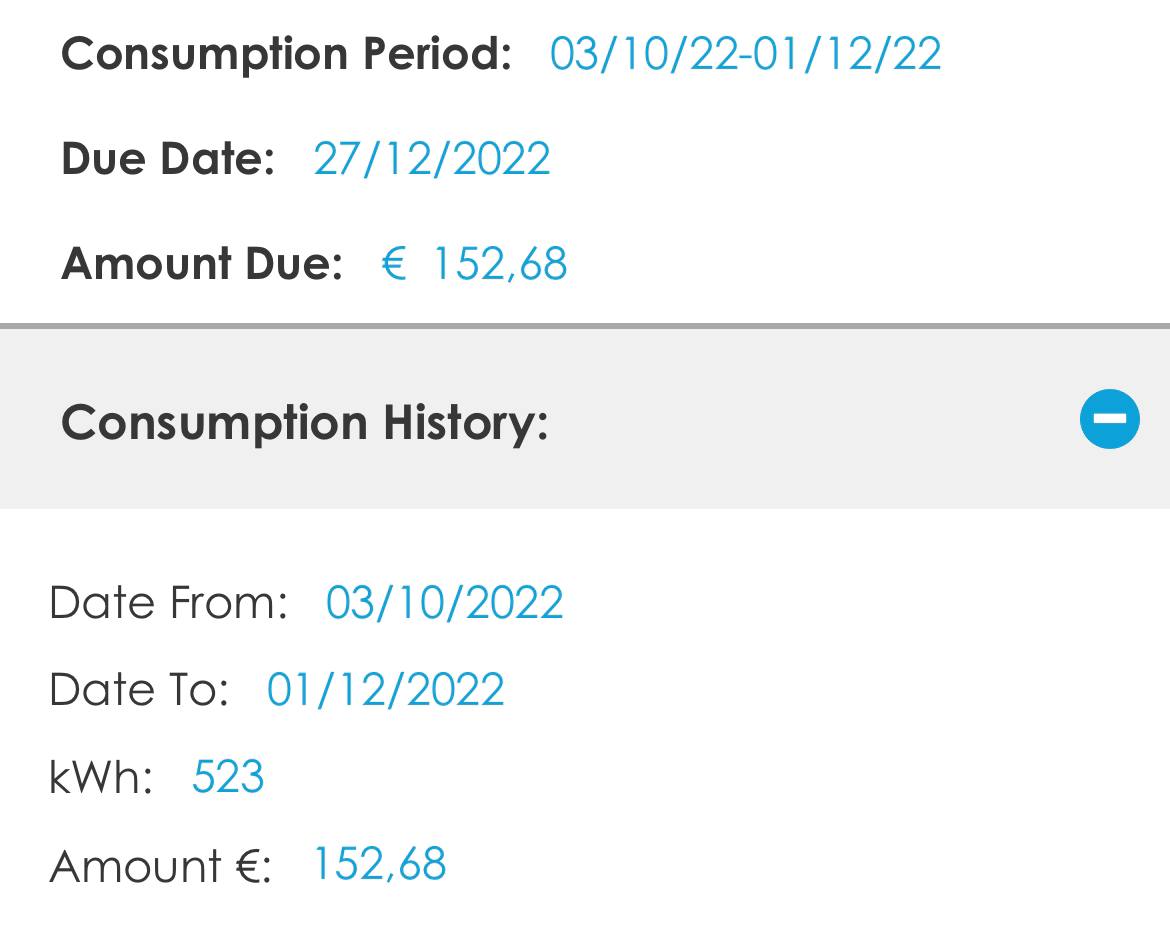Select the kWh value 523
1170x951 pixels.
[x=228, y=777]
